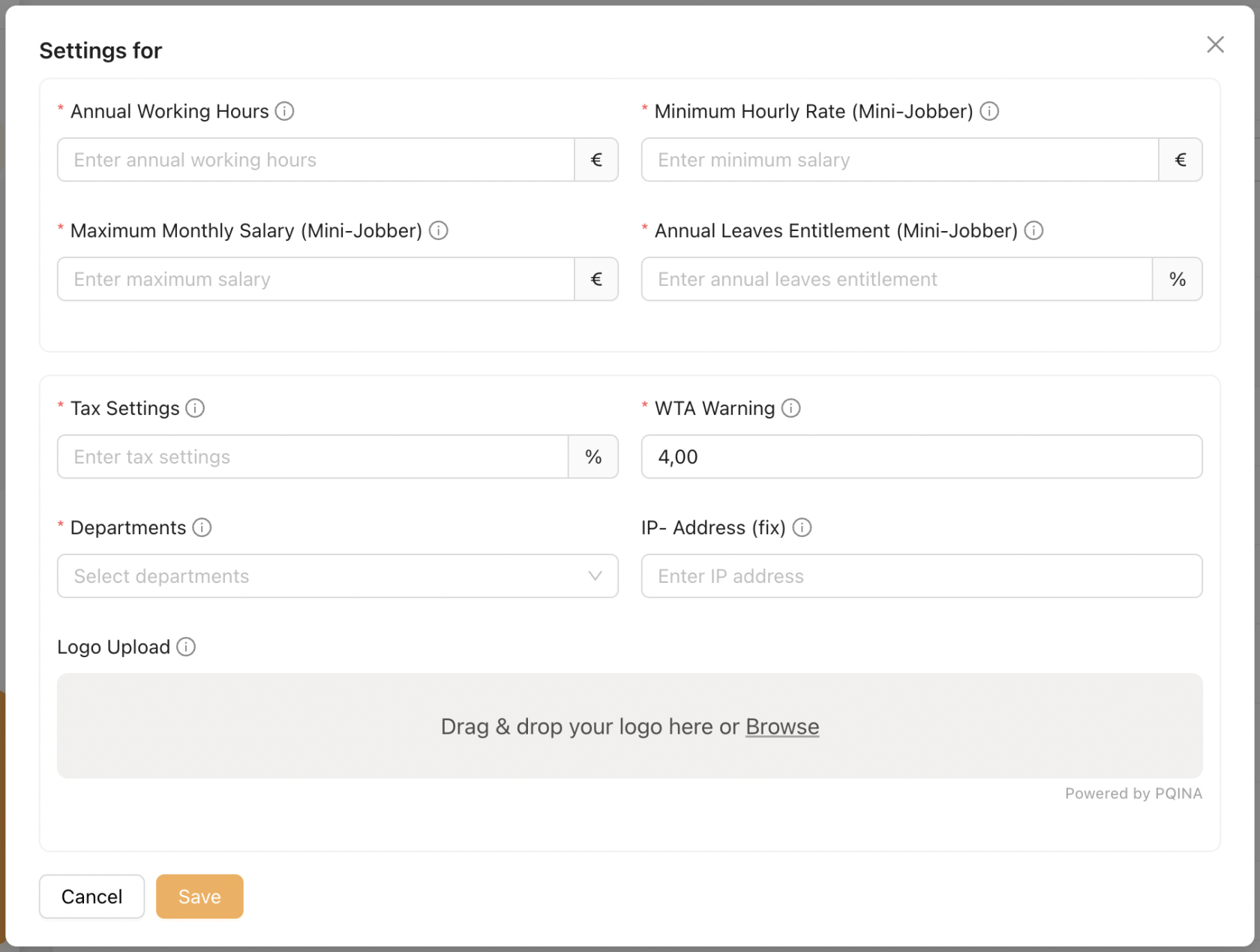Select the maximum salary input field
Viewport: 1260px width, 952px height.
[316, 279]
